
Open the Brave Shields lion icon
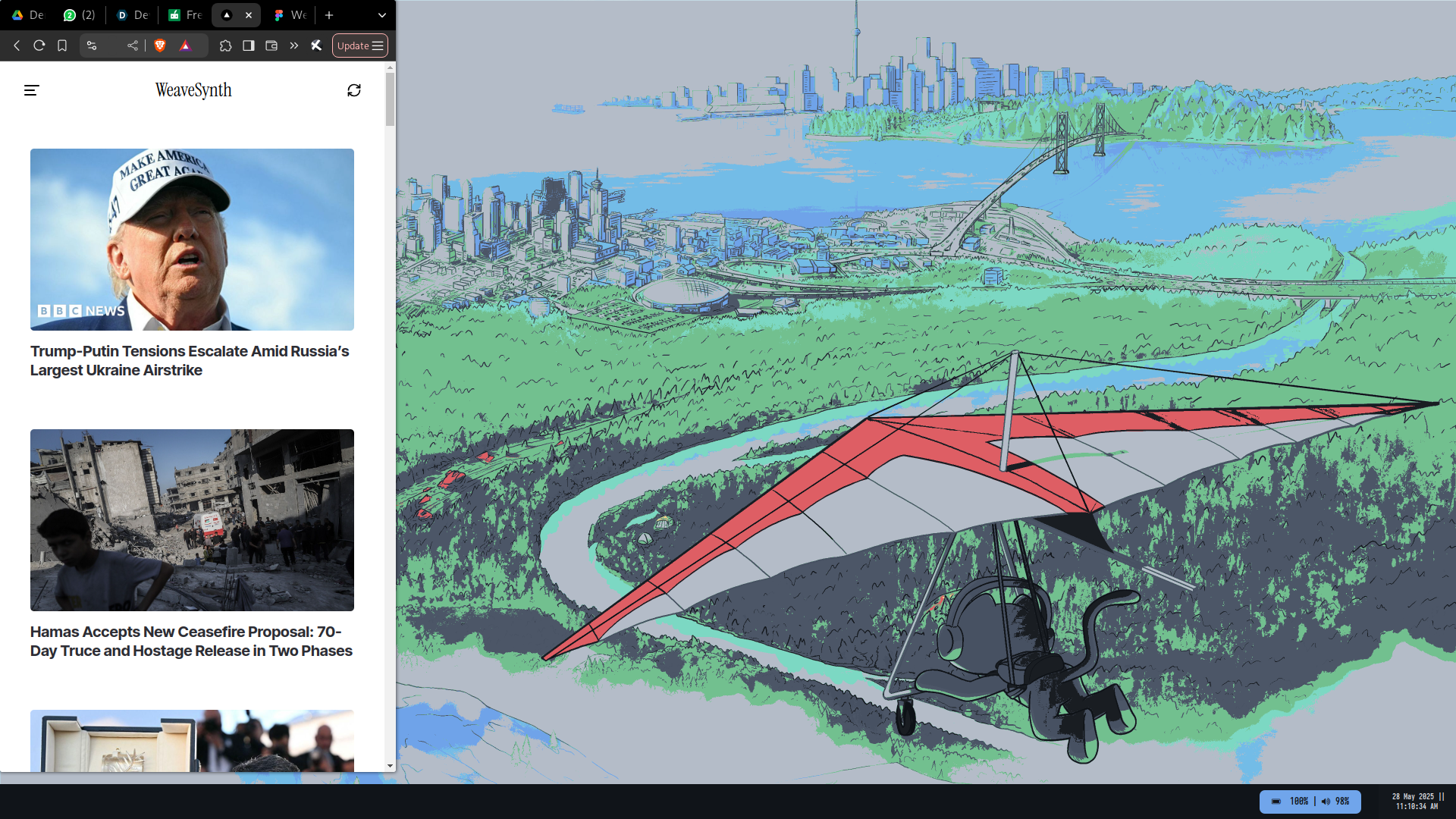click(160, 45)
